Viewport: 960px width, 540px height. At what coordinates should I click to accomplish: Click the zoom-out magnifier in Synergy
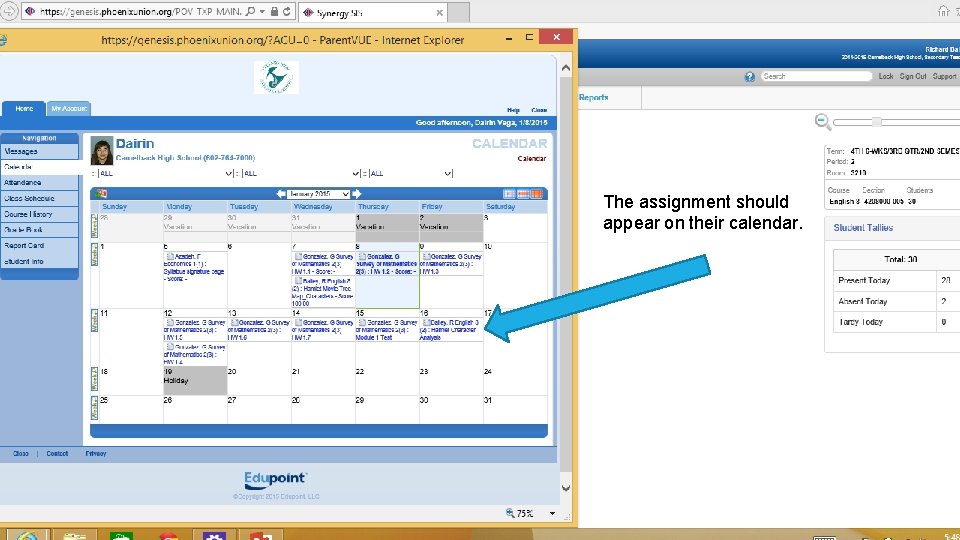823,122
